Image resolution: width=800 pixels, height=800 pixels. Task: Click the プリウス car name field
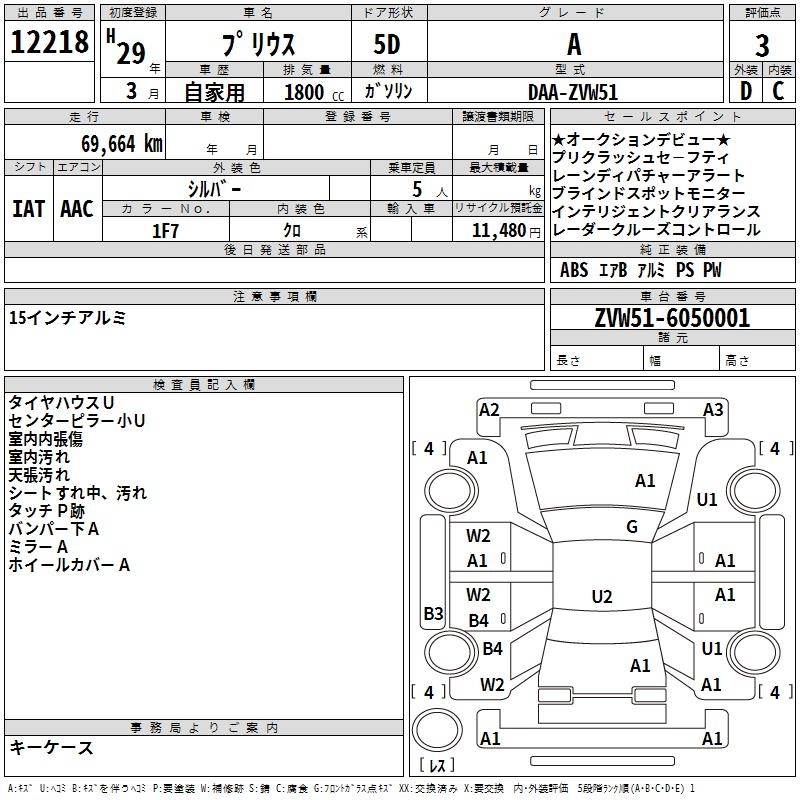coord(256,47)
